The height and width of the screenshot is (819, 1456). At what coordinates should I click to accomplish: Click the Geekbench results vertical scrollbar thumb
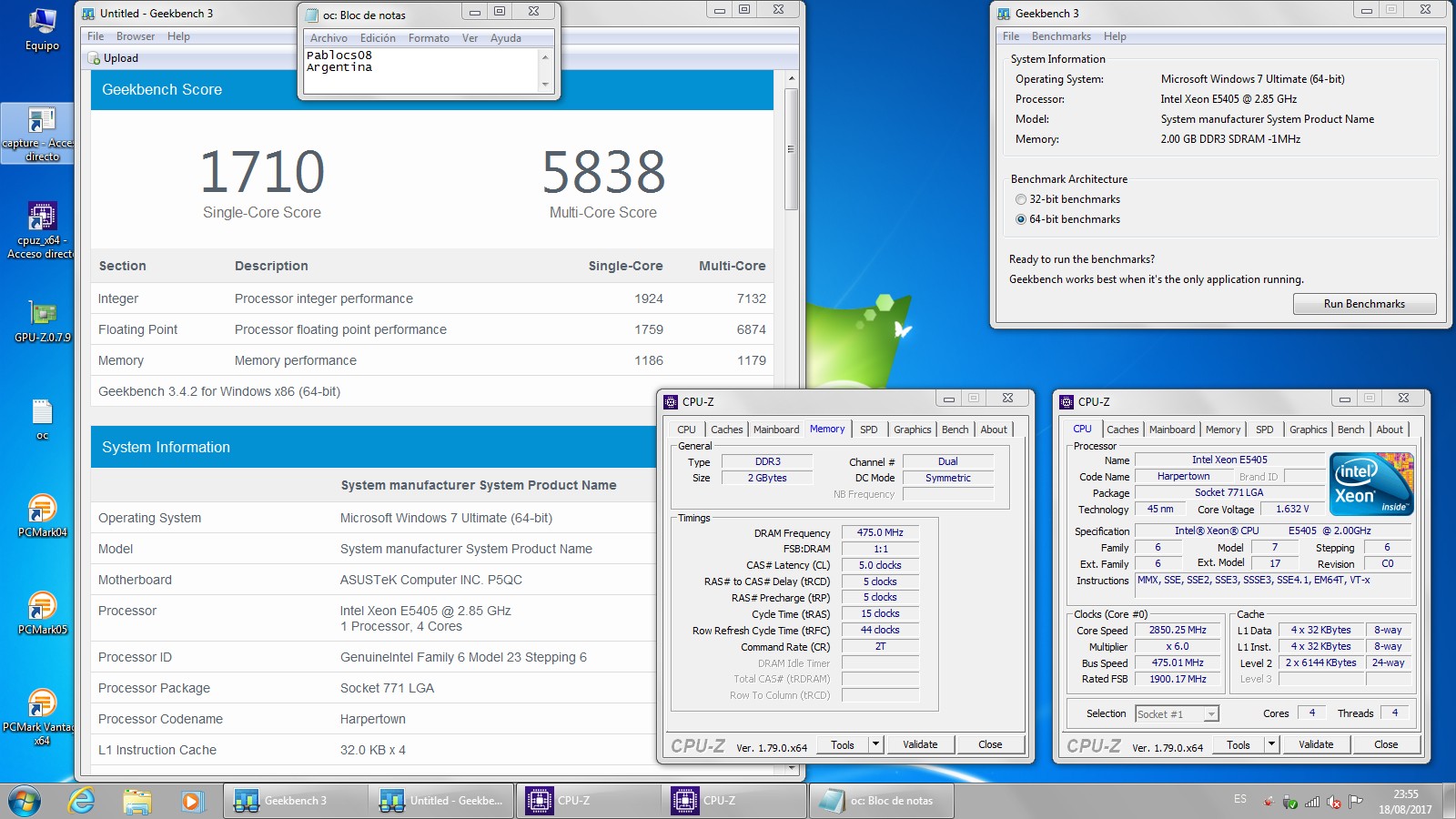pos(791,149)
